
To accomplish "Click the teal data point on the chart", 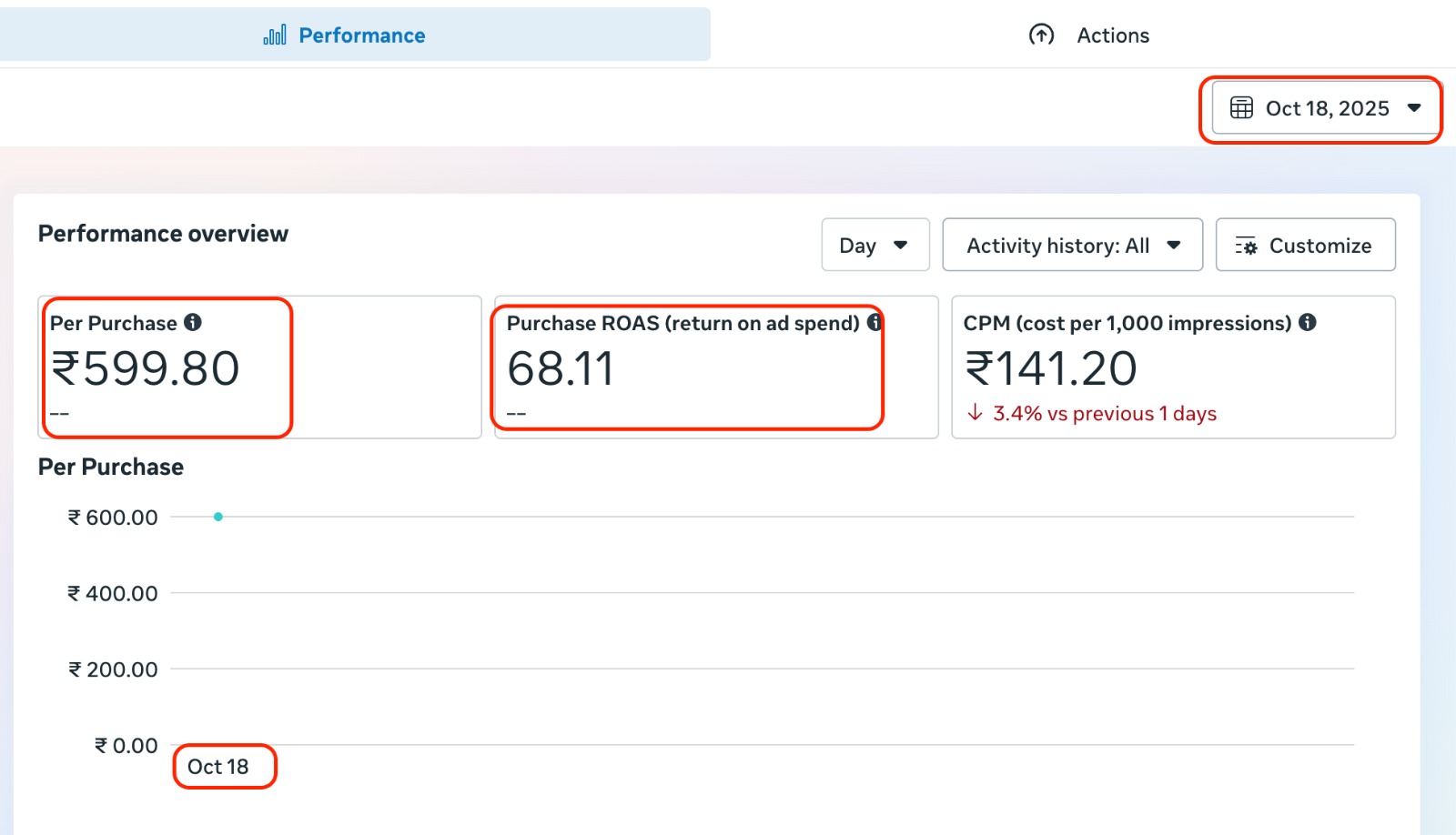I will click(x=218, y=516).
